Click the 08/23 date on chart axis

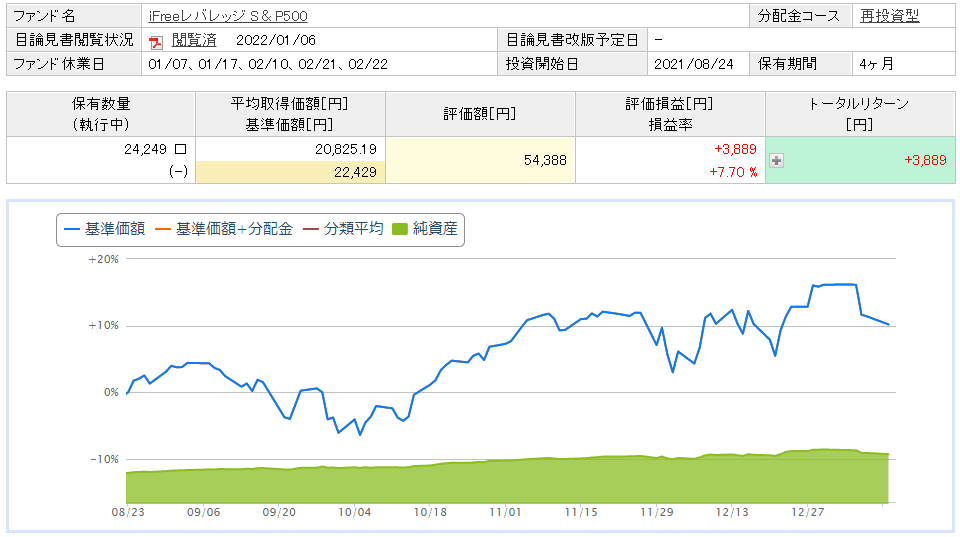(x=128, y=512)
